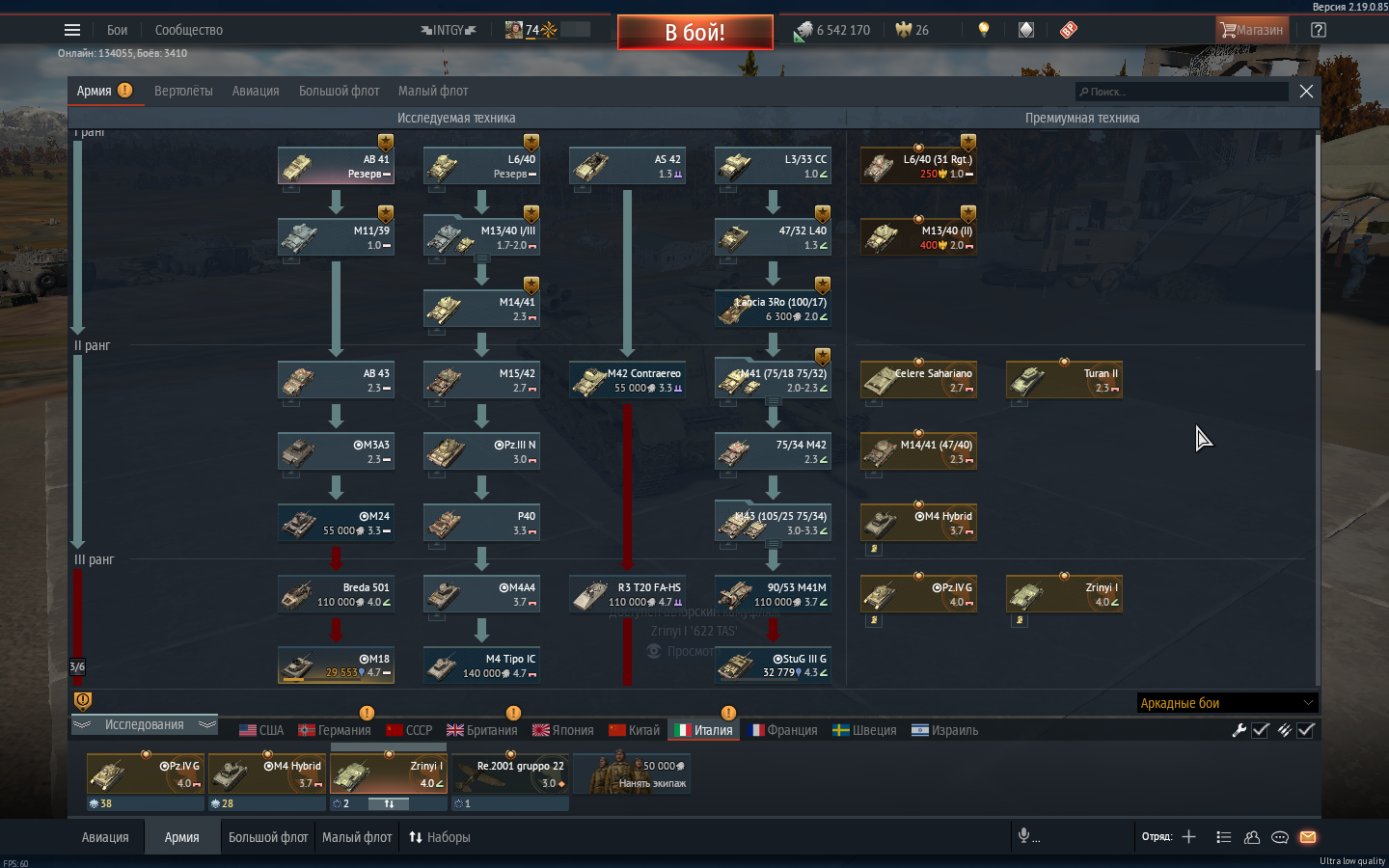Expand the M41 (75/18 75/32) vehicle group
The height and width of the screenshot is (868, 1389).
(x=773, y=401)
